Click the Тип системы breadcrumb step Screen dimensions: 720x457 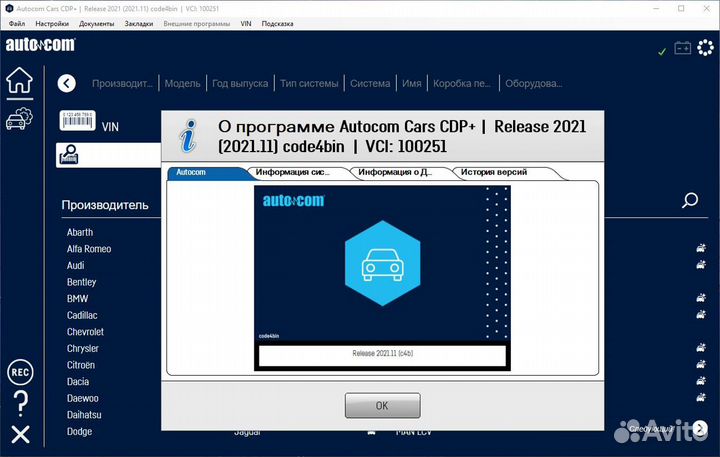(309, 84)
